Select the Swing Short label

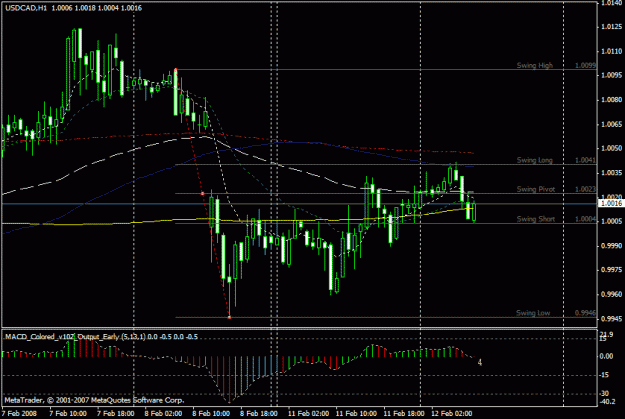tap(535, 219)
